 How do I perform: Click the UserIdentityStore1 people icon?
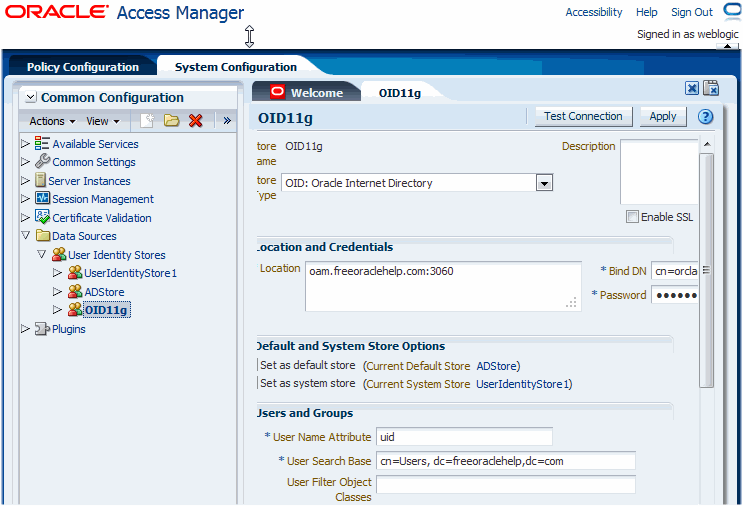click(x=75, y=272)
